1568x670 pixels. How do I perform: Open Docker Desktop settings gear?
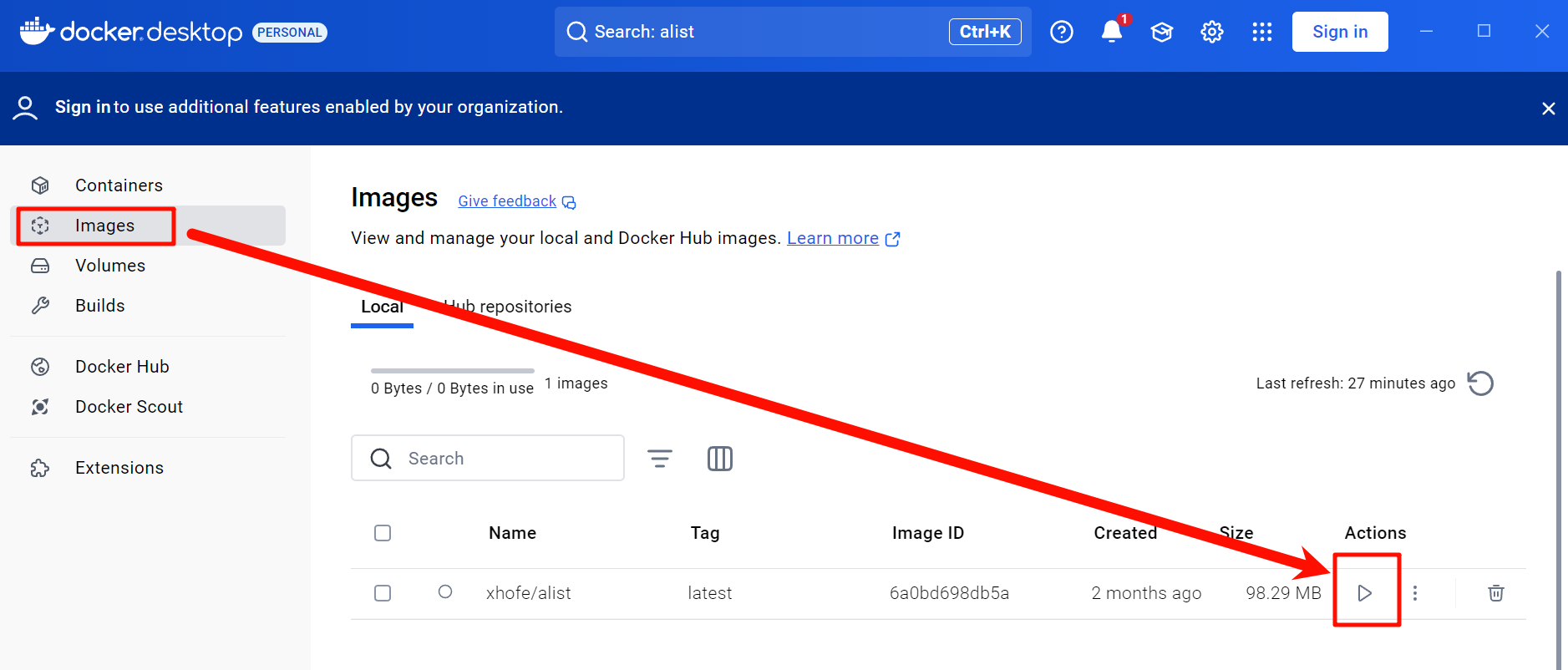pyautogui.click(x=1212, y=32)
